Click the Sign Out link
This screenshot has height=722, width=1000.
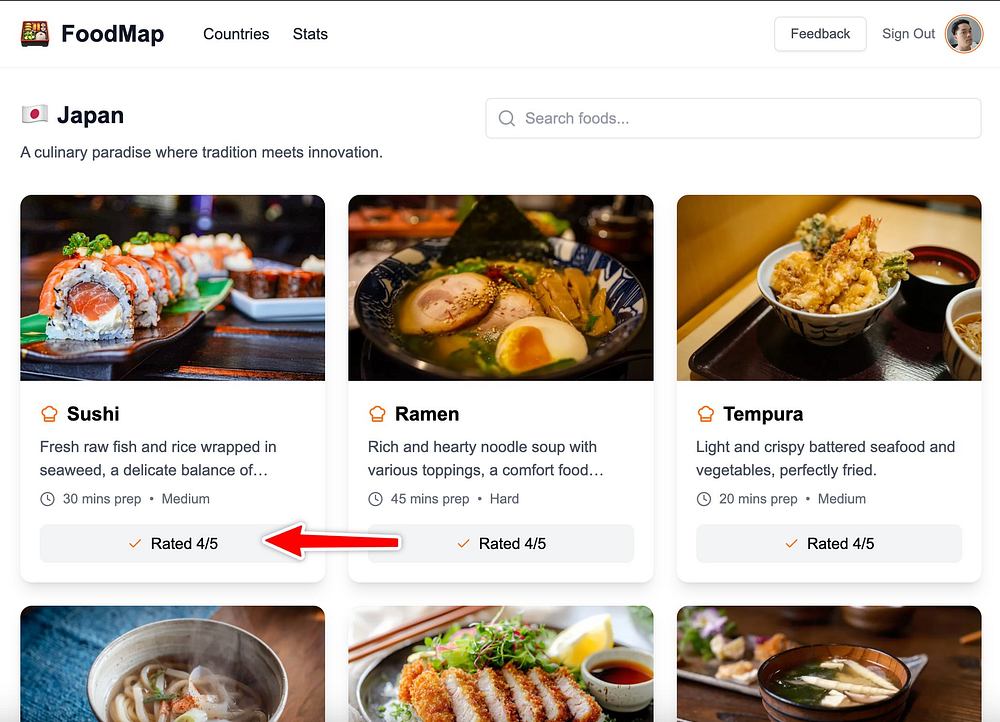[x=908, y=34]
